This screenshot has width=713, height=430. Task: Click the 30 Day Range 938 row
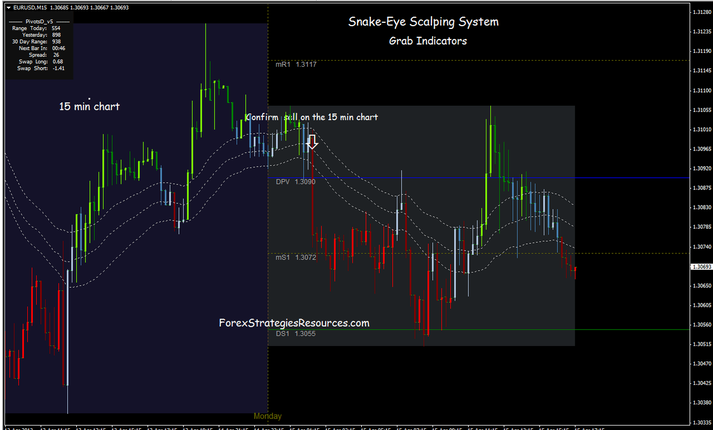tap(36, 41)
